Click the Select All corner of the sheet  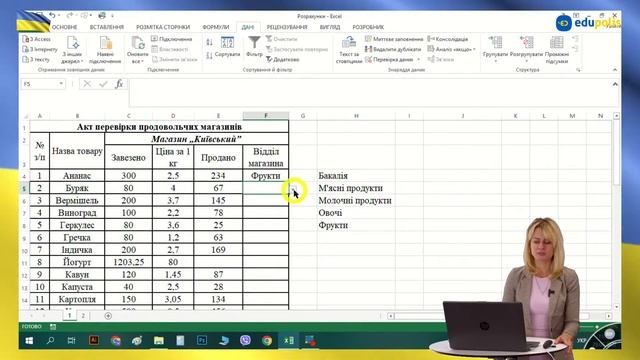point(25,116)
